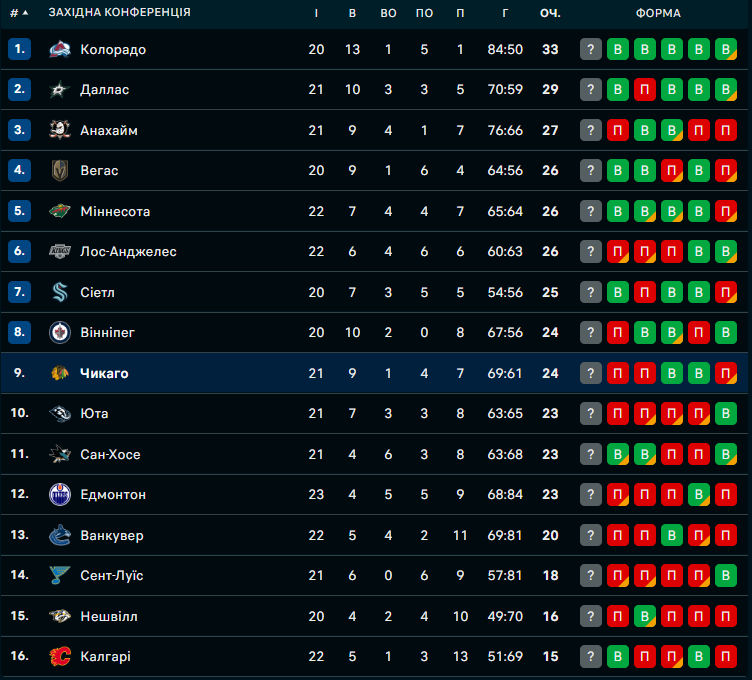
Task: Click the Vegas Golden Knights logo
Action: [x=60, y=171]
